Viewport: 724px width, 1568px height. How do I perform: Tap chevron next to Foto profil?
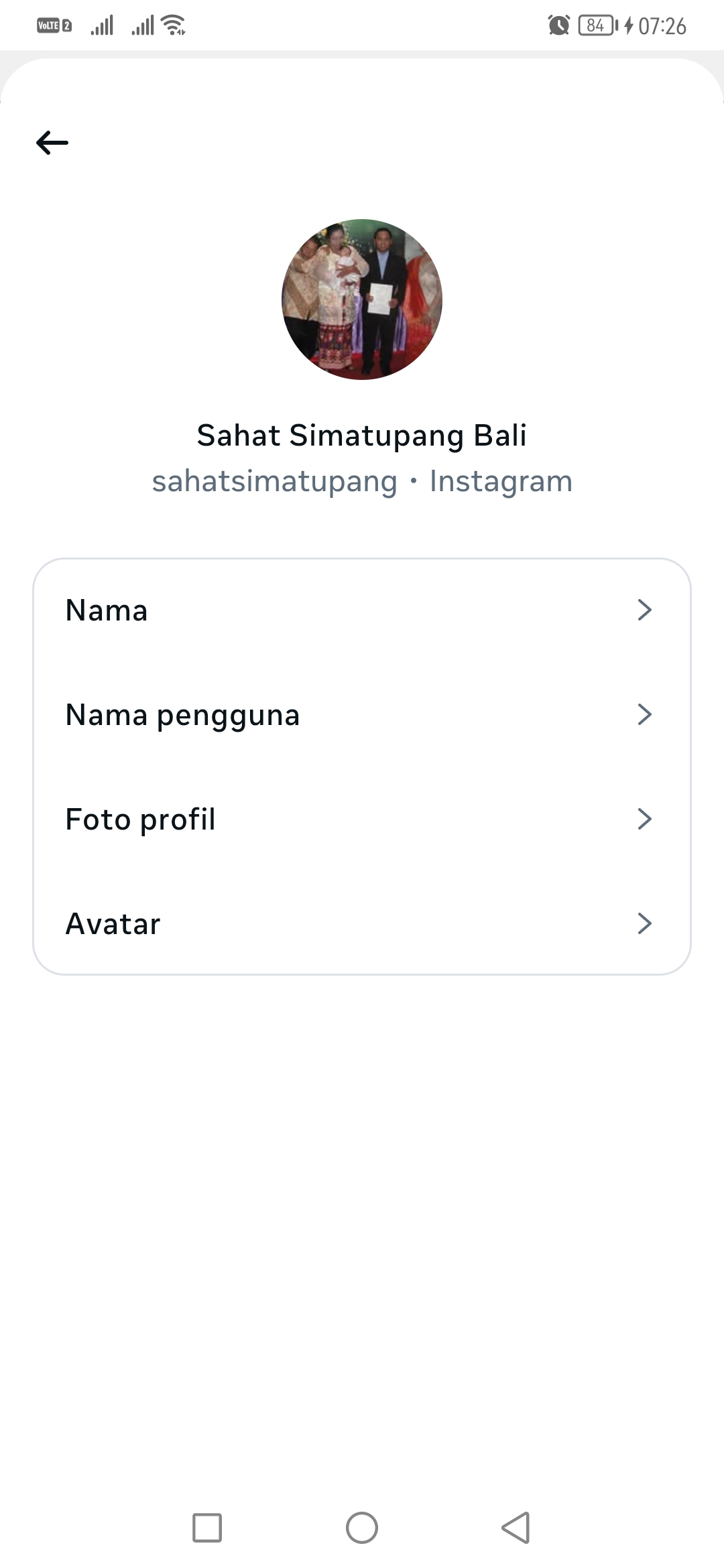pos(644,820)
